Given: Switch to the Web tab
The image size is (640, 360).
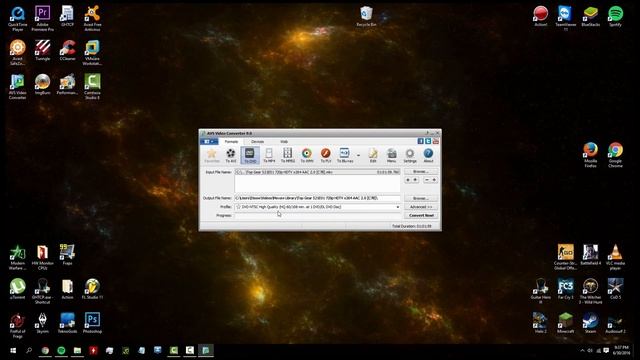Looking at the screenshot, I should tap(284, 141).
